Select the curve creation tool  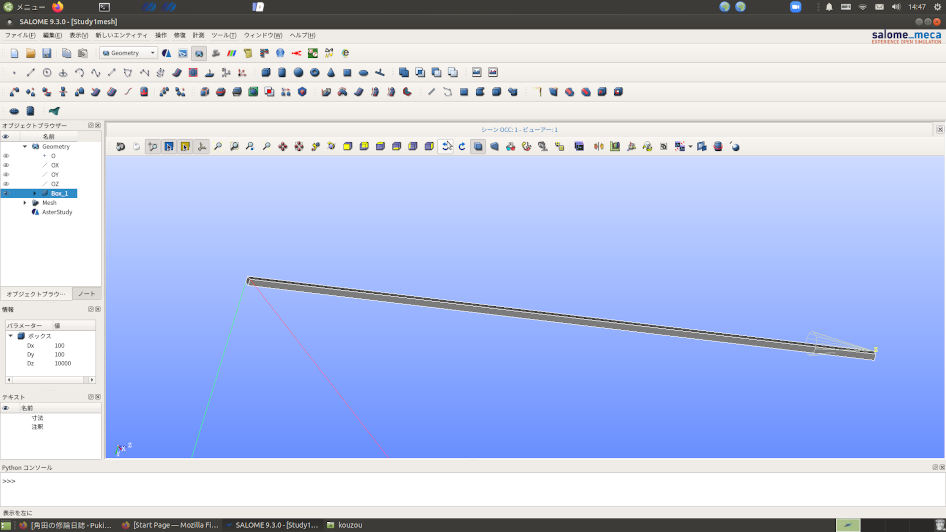(x=95, y=72)
